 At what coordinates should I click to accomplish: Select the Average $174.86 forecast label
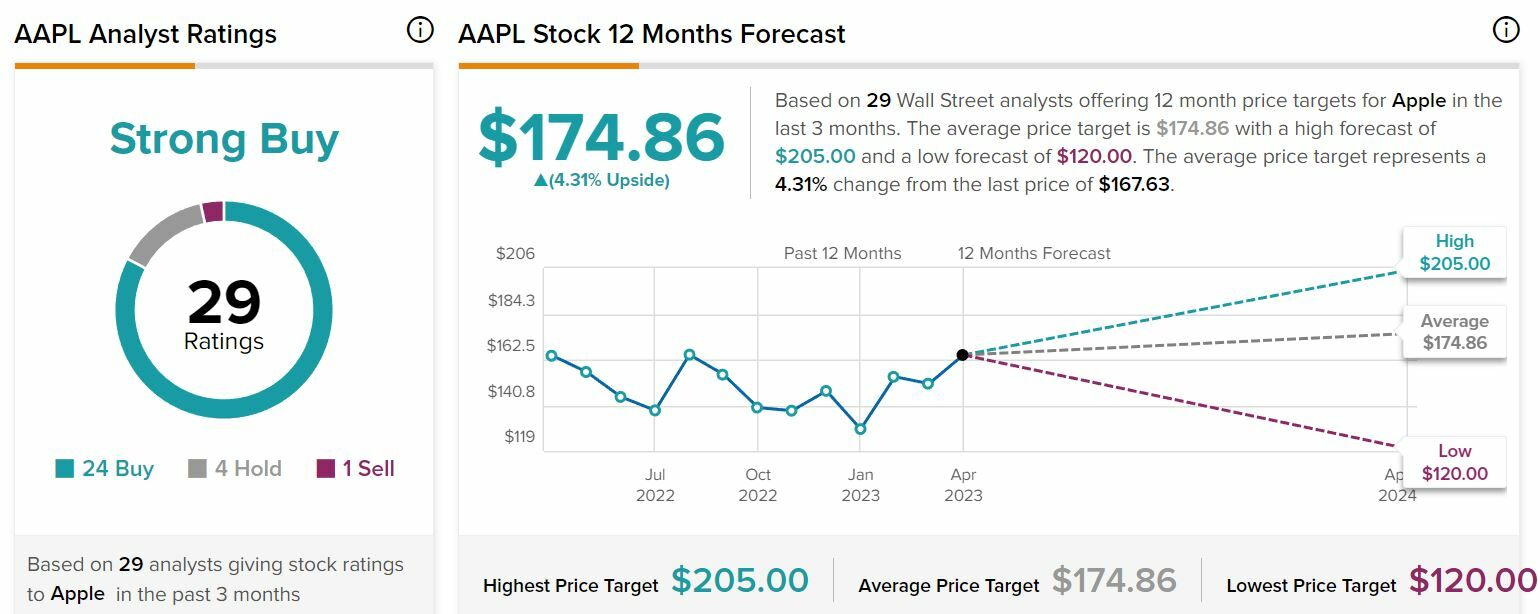[x=1454, y=332]
